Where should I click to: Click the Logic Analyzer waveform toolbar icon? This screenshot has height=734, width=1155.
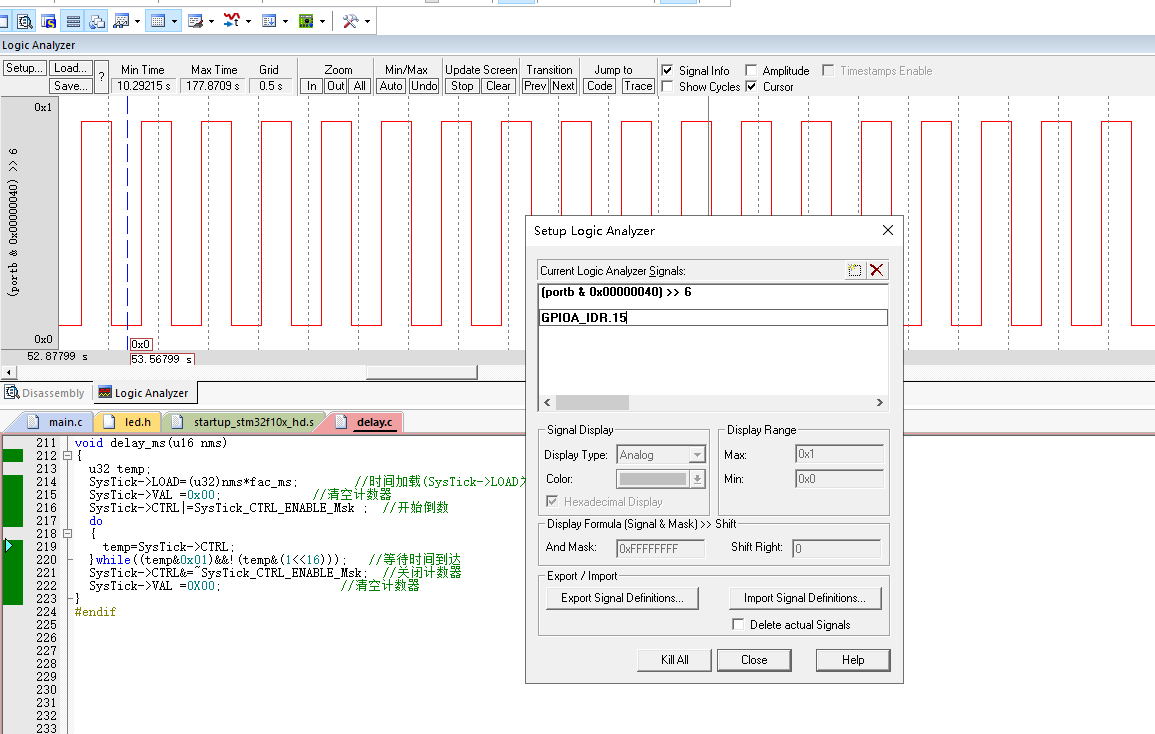tap(231, 20)
